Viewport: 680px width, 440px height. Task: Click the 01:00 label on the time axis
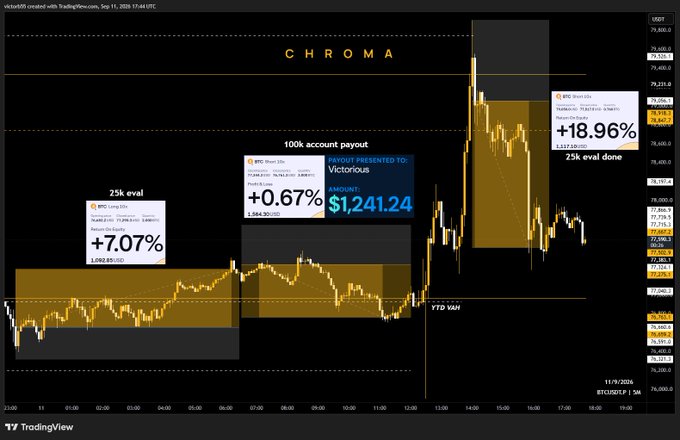click(72, 408)
